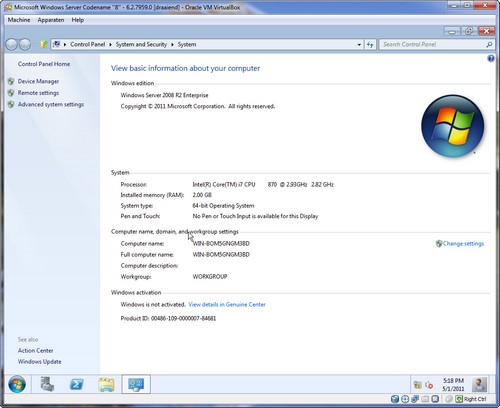The width and height of the screenshot is (500, 408).
Task: Expand the Control Panel breadcrumb arrow
Action: [x=110, y=45]
